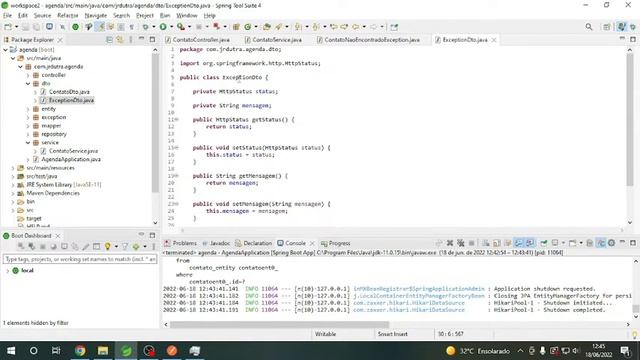The width and height of the screenshot is (640, 360).
Task: Expand the local node in Boot Dashboard
Action: click(7, 271)
